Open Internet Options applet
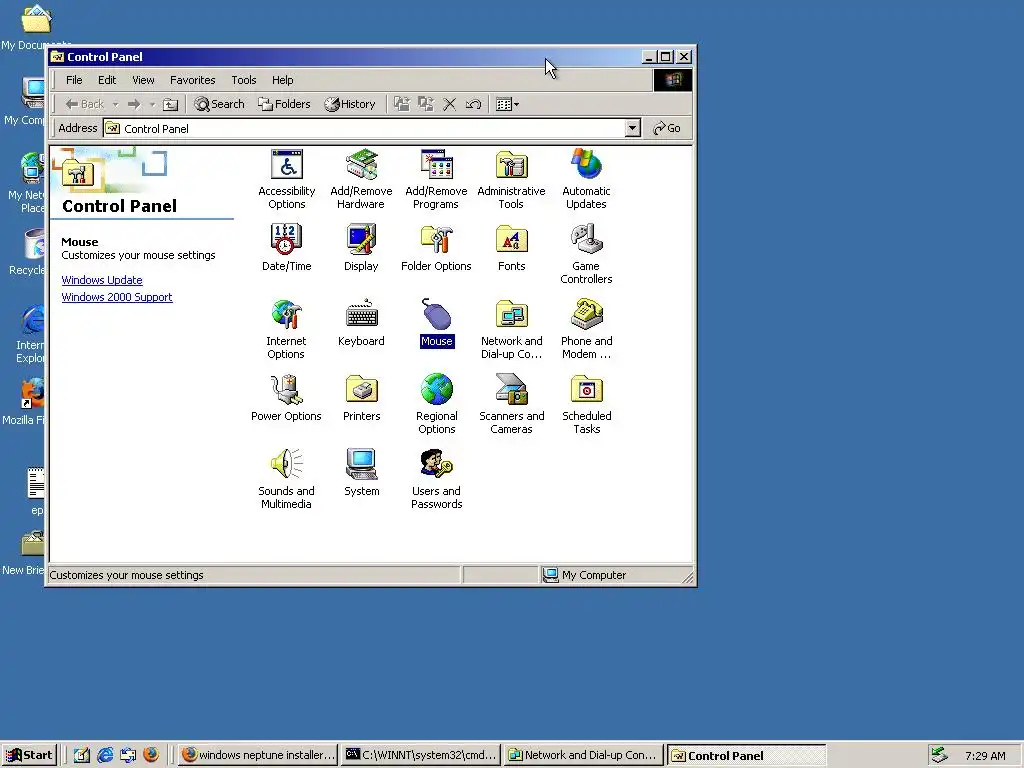Viewport: 1024px width, 768px height. 286,329
